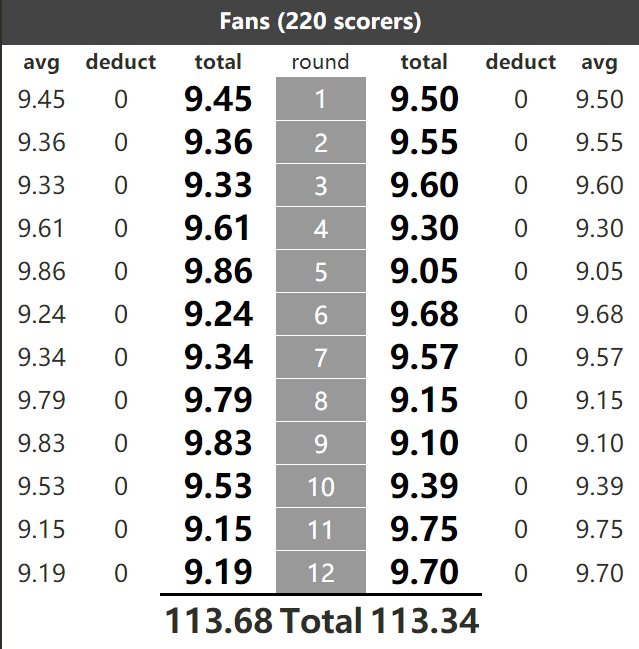Select round 2 cell
Screen dimensions: 639x649
[321, 142]
